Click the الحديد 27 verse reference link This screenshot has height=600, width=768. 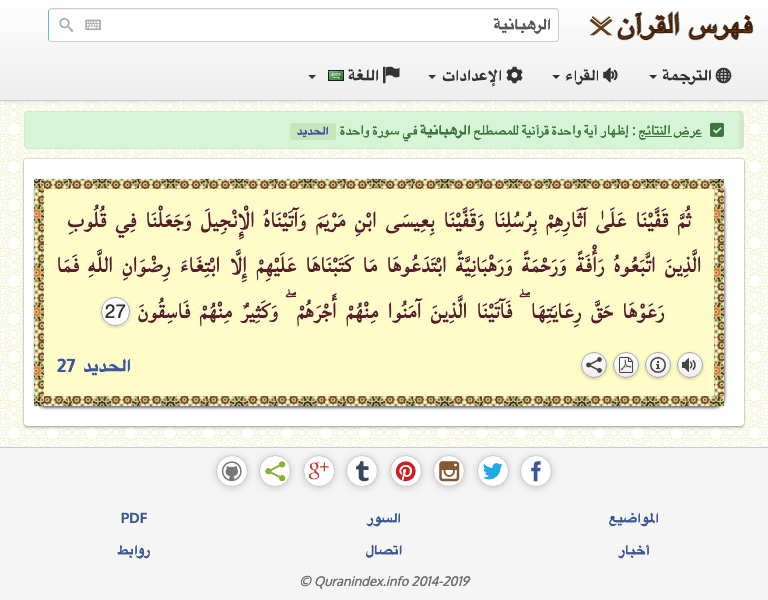[x=94, y=366]
